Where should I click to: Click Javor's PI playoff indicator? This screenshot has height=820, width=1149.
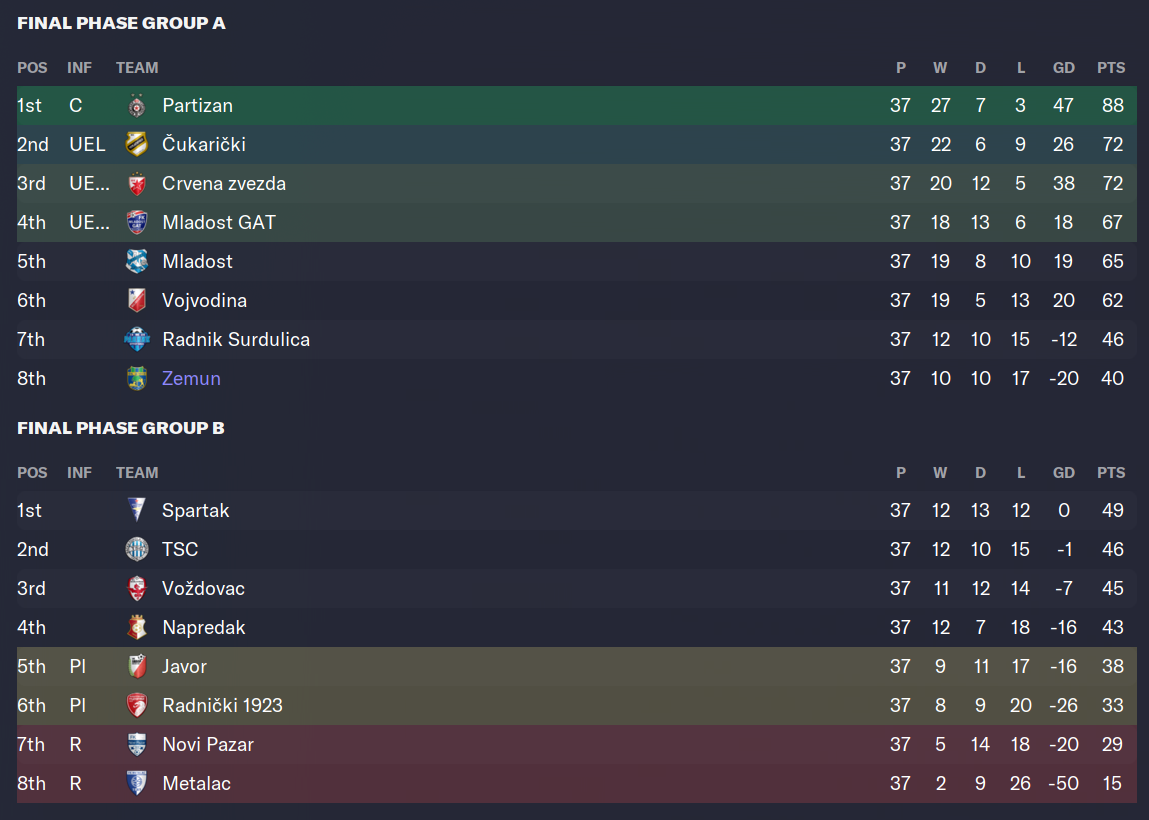pyautogui.click(x=78, y=666)
